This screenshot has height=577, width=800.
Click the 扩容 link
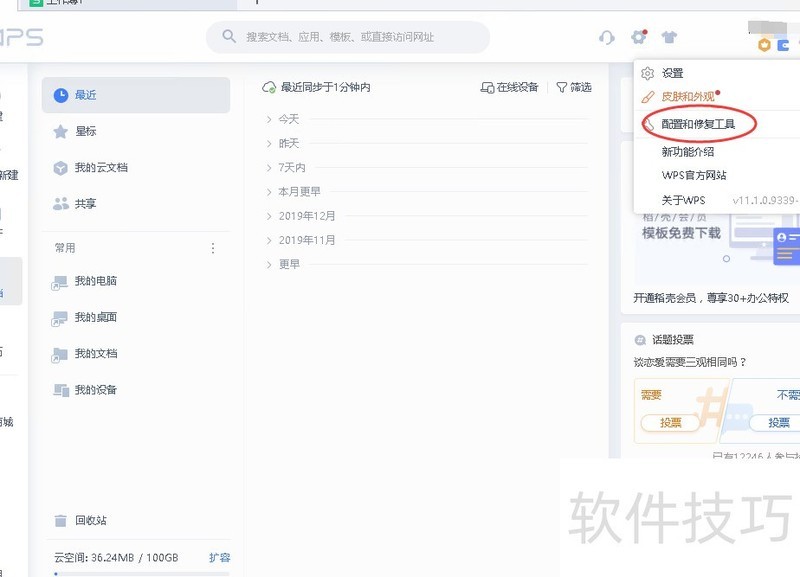click(219, 557)
